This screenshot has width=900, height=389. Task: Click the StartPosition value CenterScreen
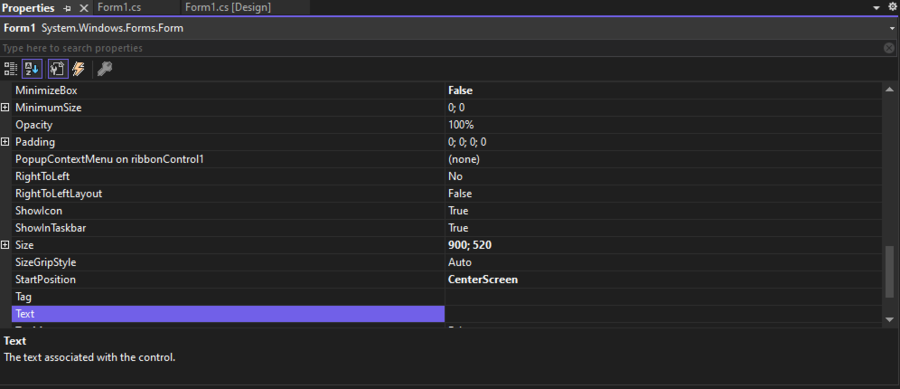[483, 279]
